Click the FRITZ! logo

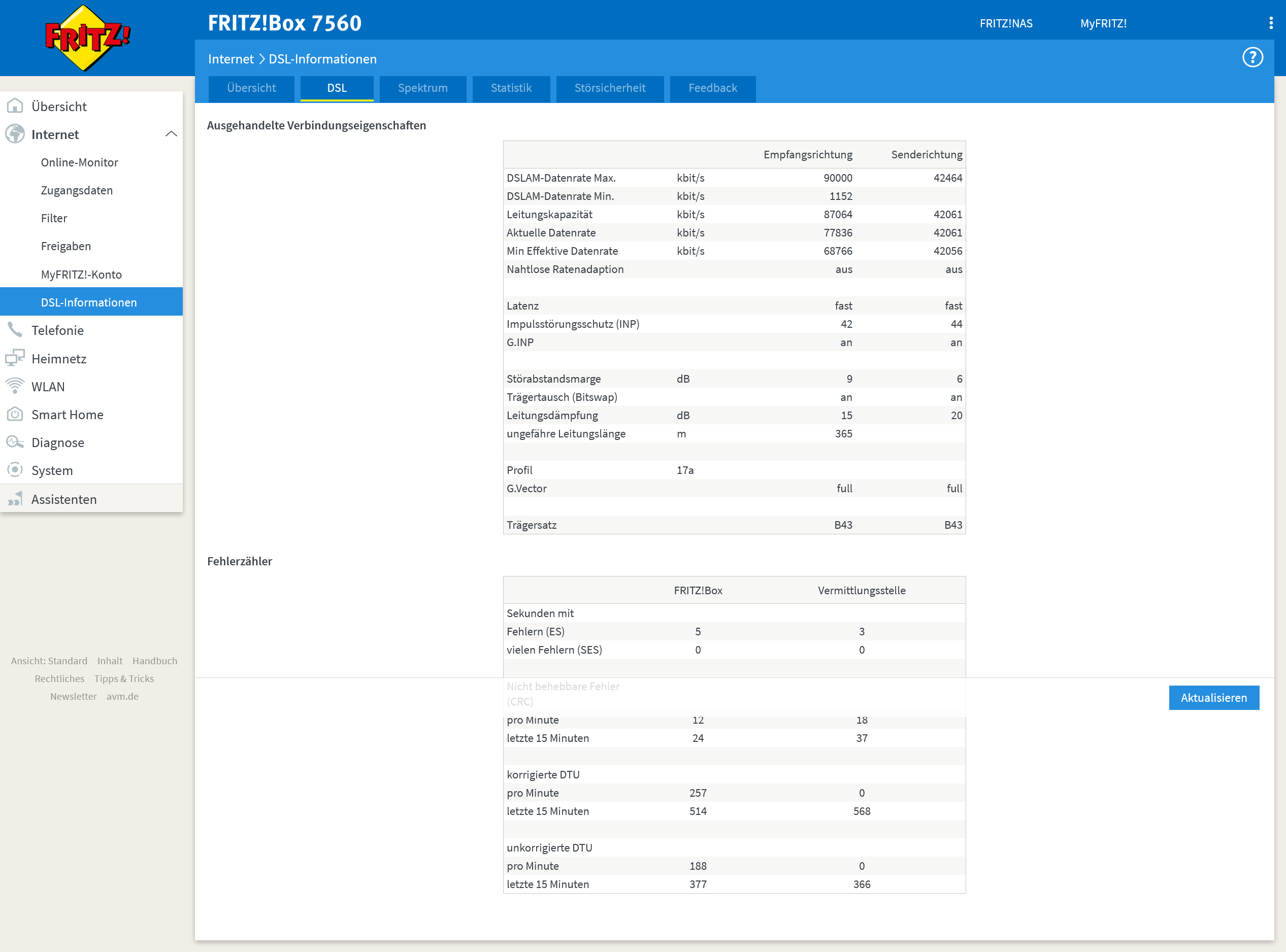(x=87, y=38)
